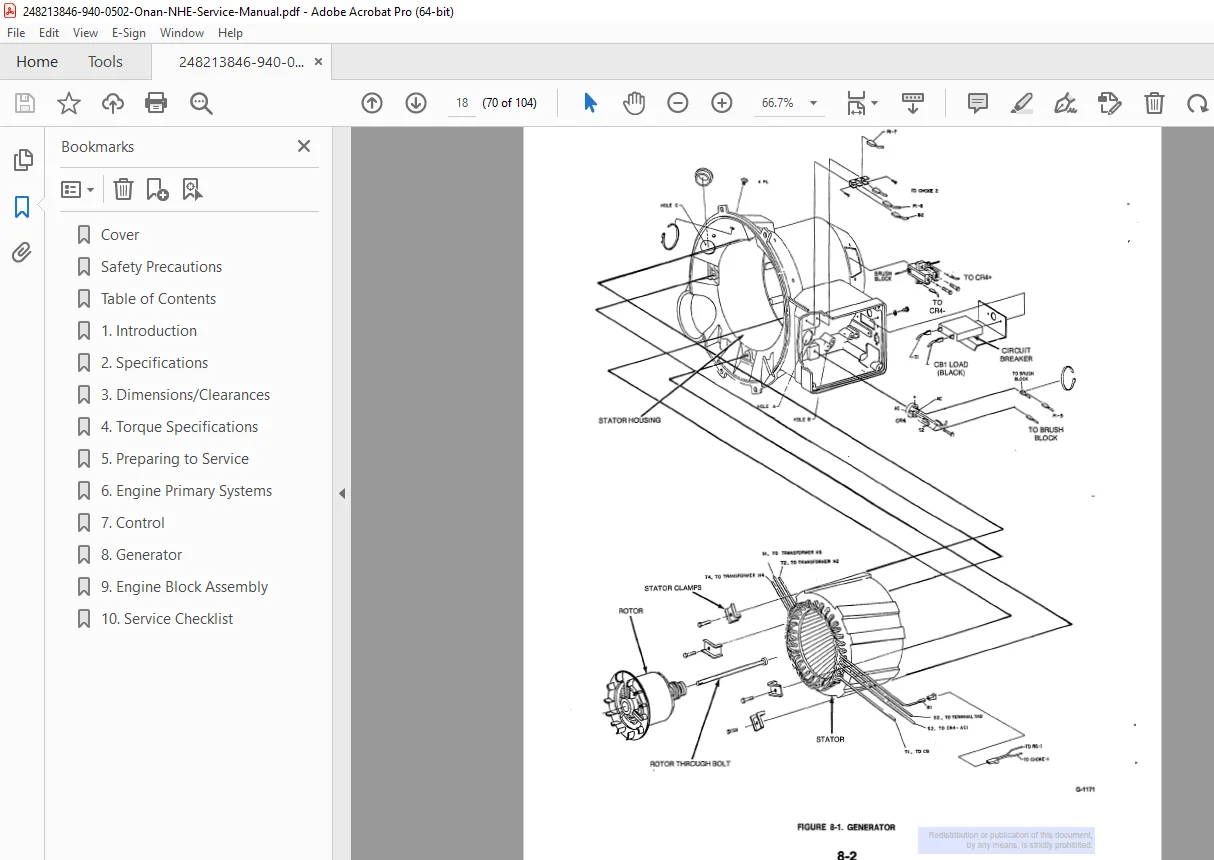Switch to the Tools tab
This screenshot has width=1214, height=860.
[x=105, y=61]
